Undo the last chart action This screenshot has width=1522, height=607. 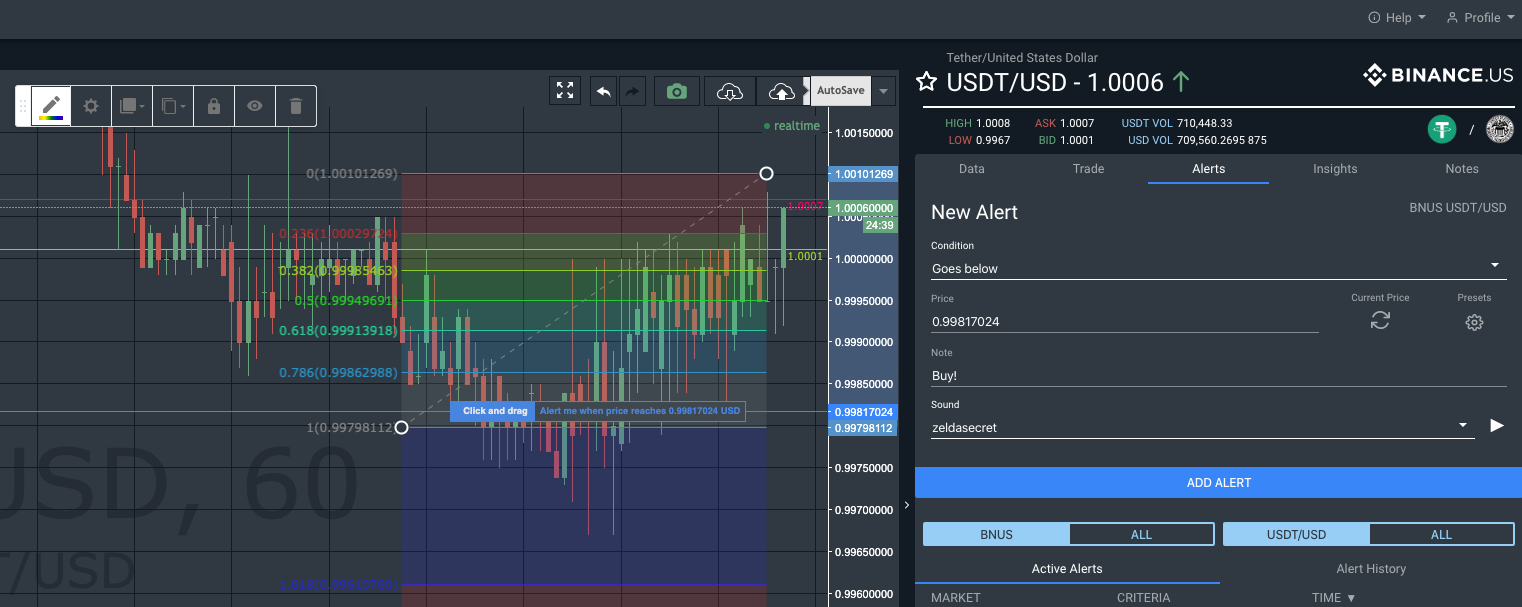coord(604,91)
